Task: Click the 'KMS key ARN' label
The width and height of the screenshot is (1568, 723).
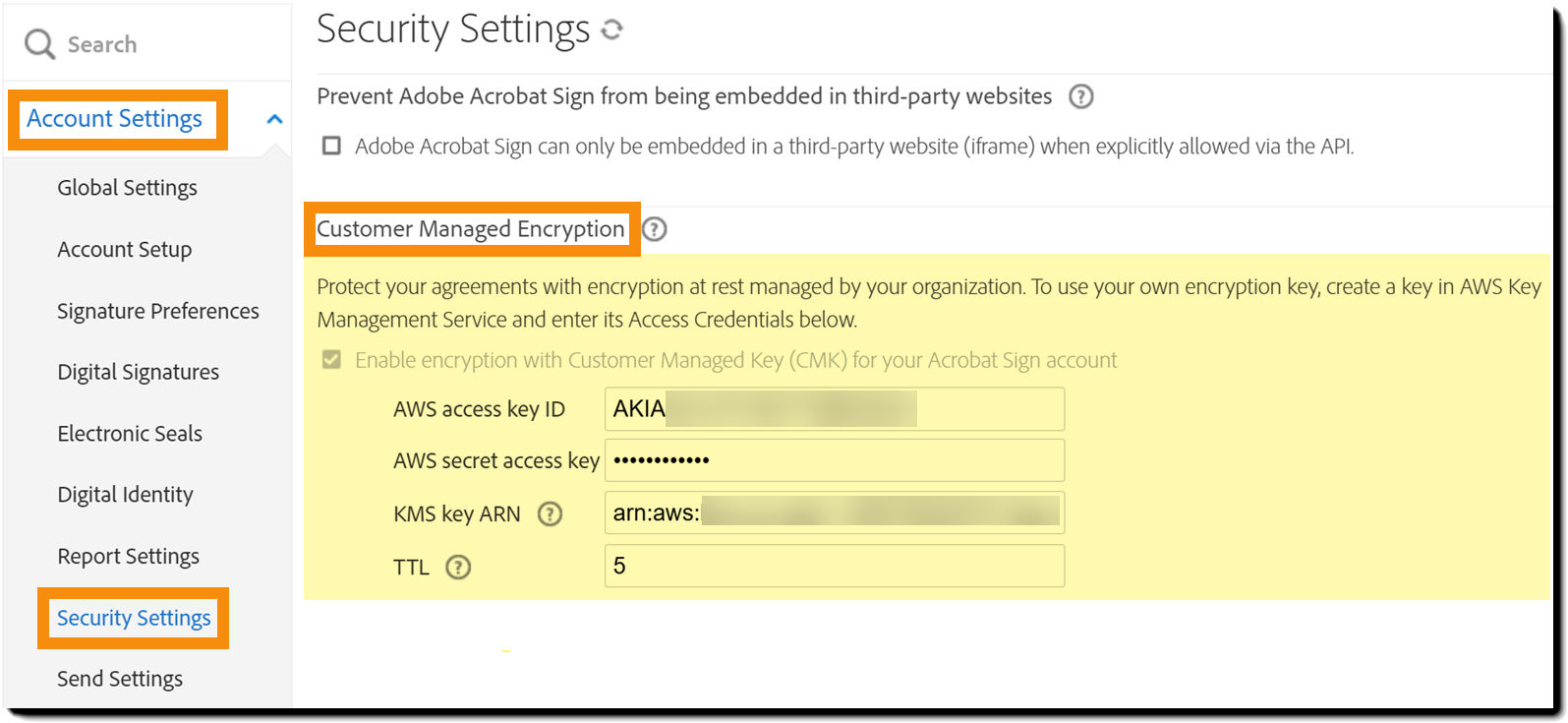Action: 457,513
